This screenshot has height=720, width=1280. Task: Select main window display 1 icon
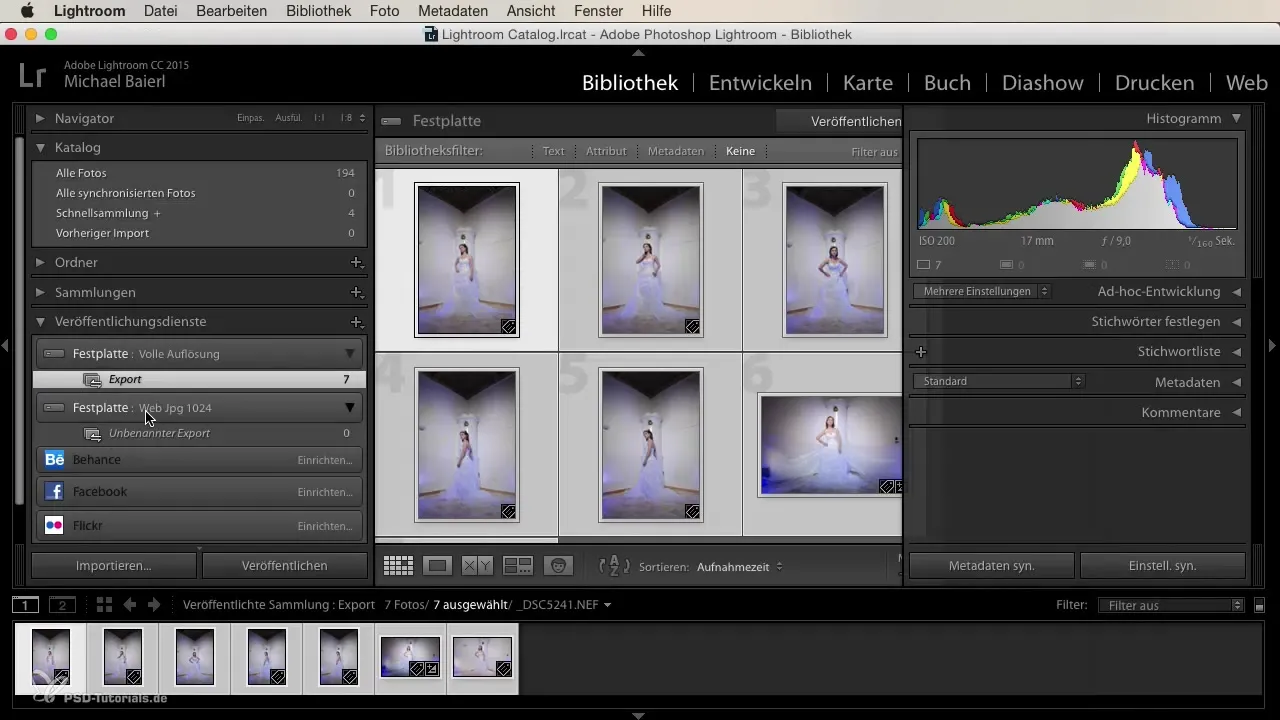[x=26, y=605]
